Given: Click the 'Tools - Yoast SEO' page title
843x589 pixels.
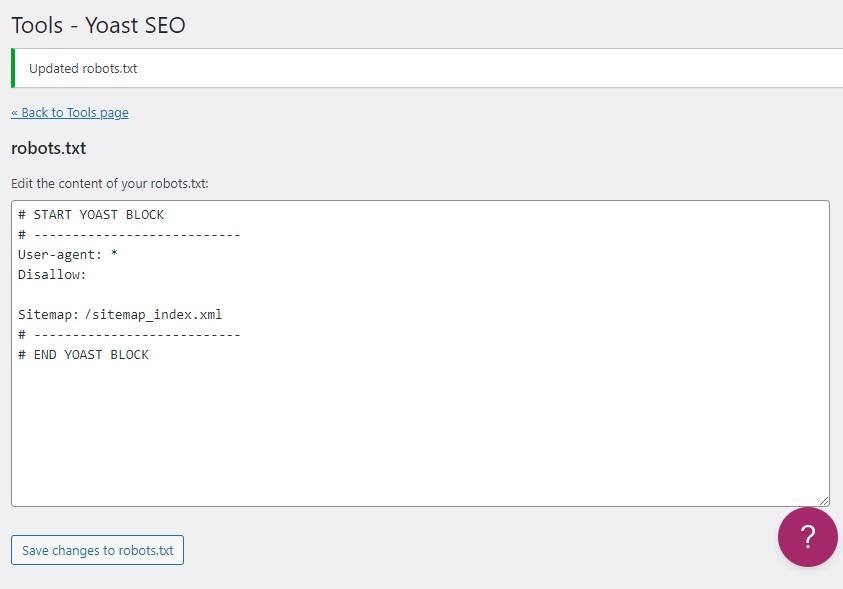Looking at the screenshot, I should tap(98, 25).
